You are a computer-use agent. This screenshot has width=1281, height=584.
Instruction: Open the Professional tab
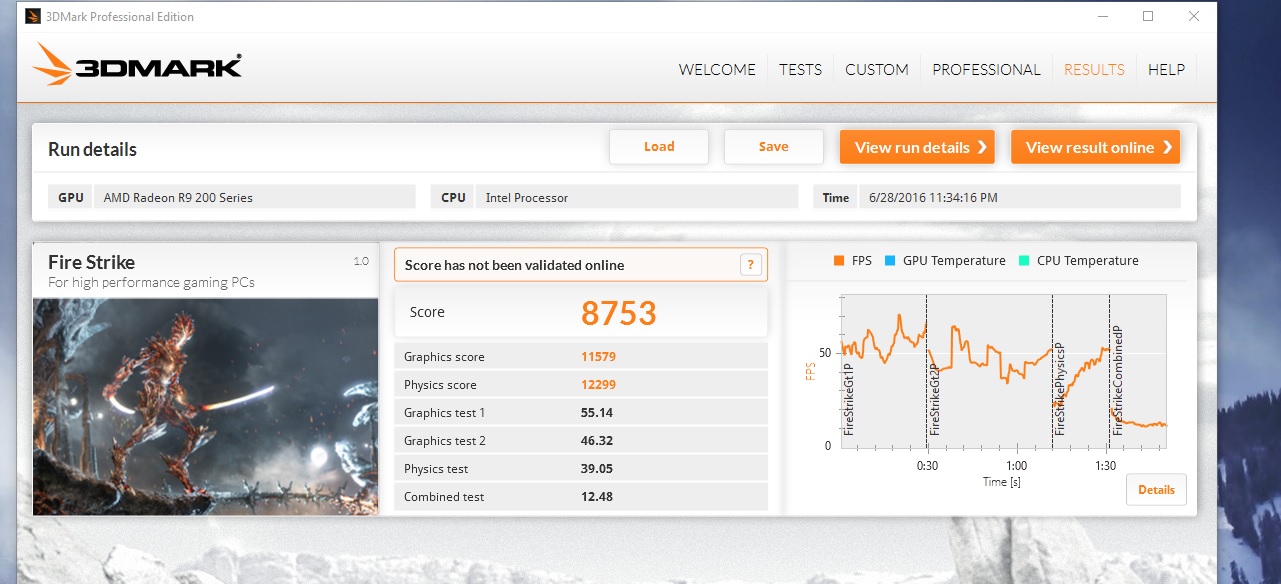tap(986, 69)
